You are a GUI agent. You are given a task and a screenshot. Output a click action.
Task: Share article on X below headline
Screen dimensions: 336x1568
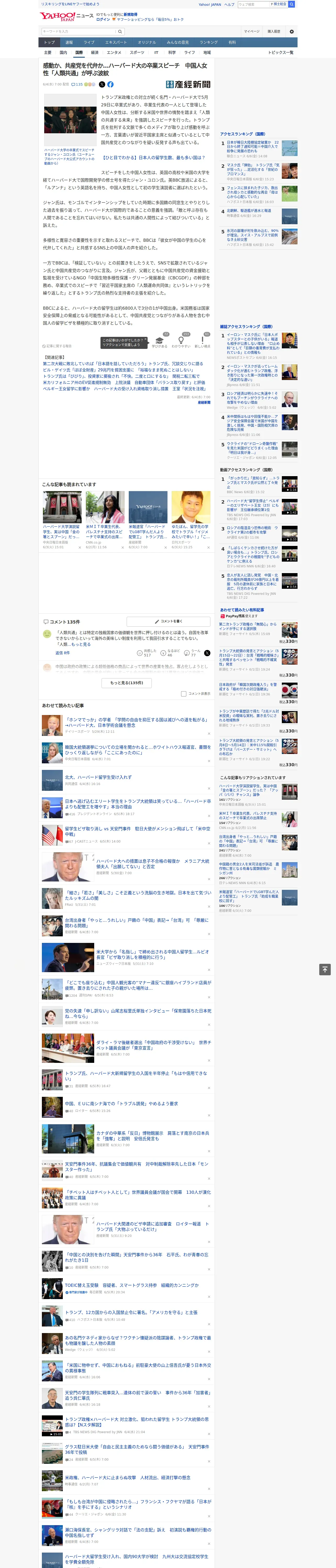102,85
